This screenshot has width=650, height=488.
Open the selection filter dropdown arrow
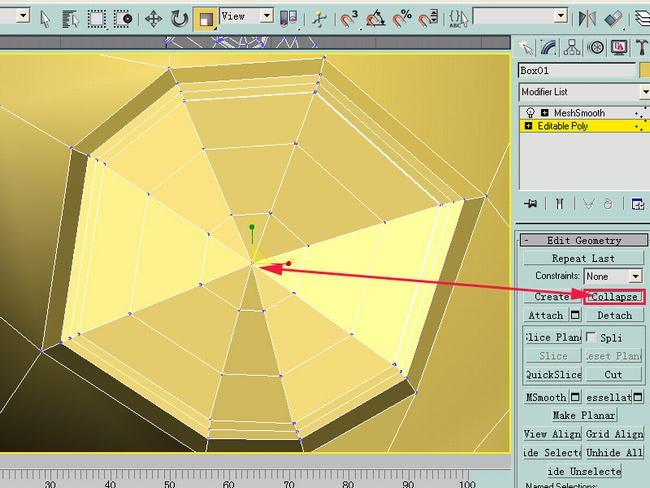pyautogui.click(x=23, y=16)
